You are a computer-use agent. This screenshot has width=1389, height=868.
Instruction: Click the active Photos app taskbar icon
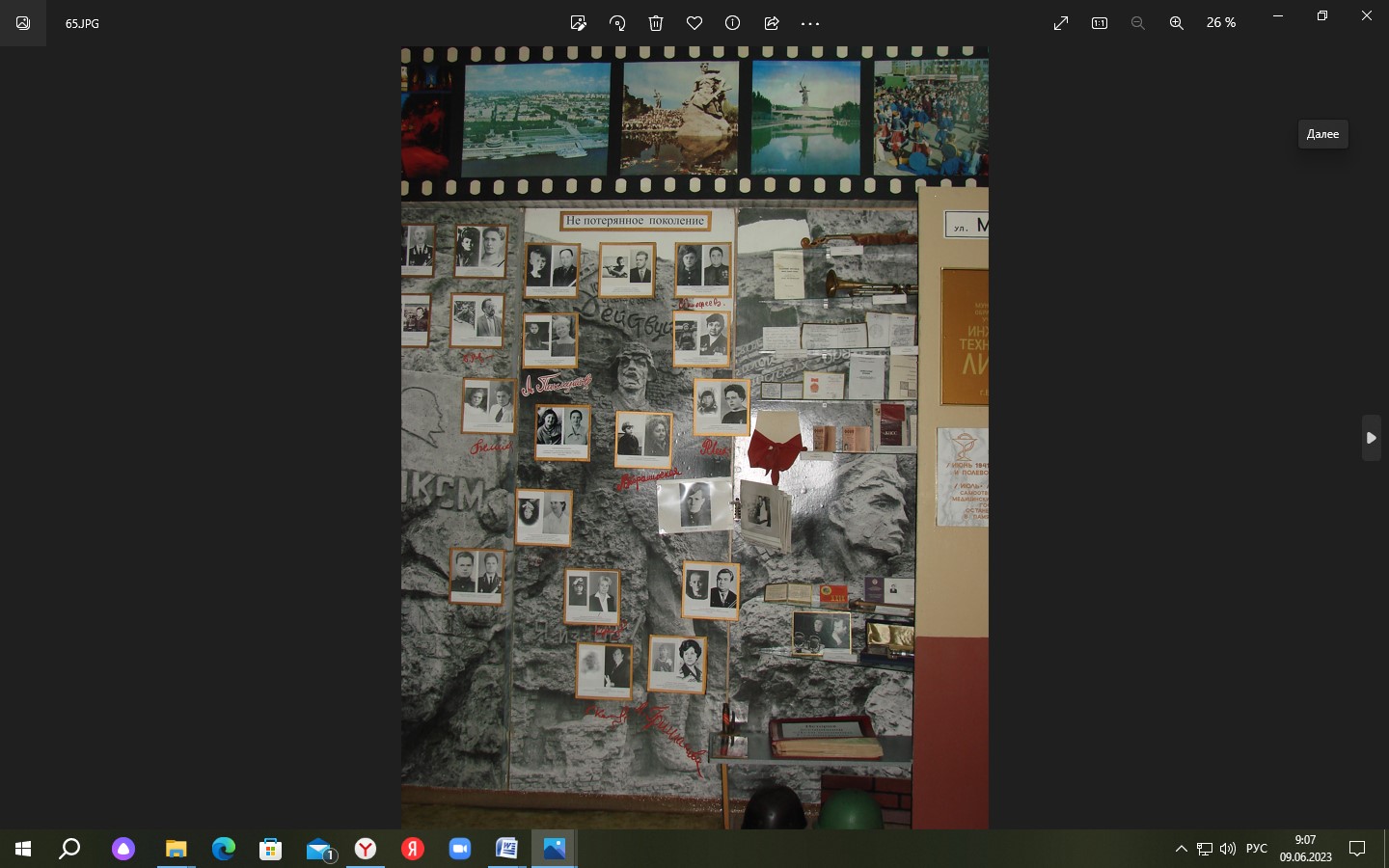coord(554,849)
